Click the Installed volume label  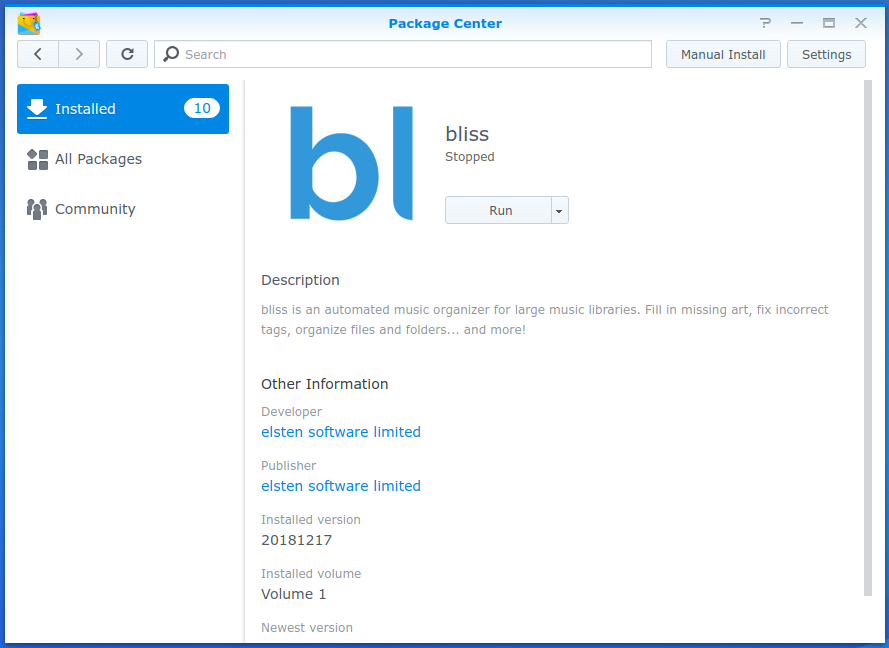(311, 574)
